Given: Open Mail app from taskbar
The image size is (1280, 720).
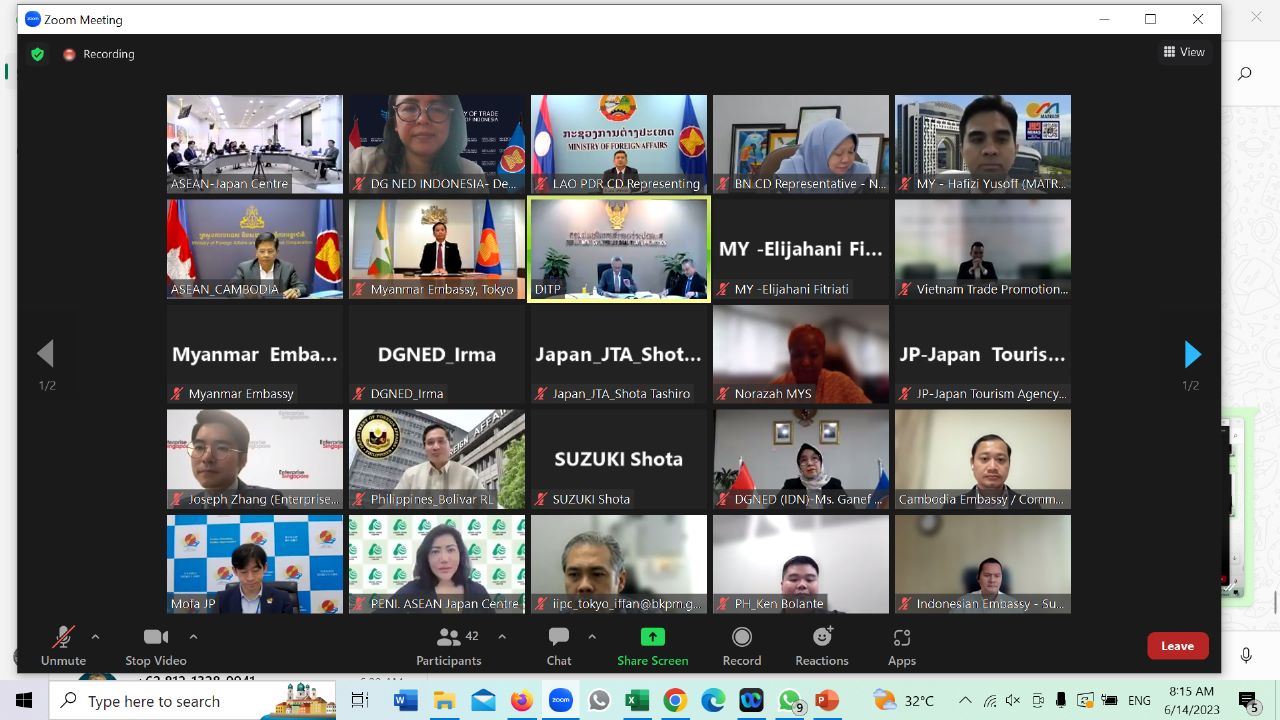Looking at the screenshot, I should (x=483, y=701).
